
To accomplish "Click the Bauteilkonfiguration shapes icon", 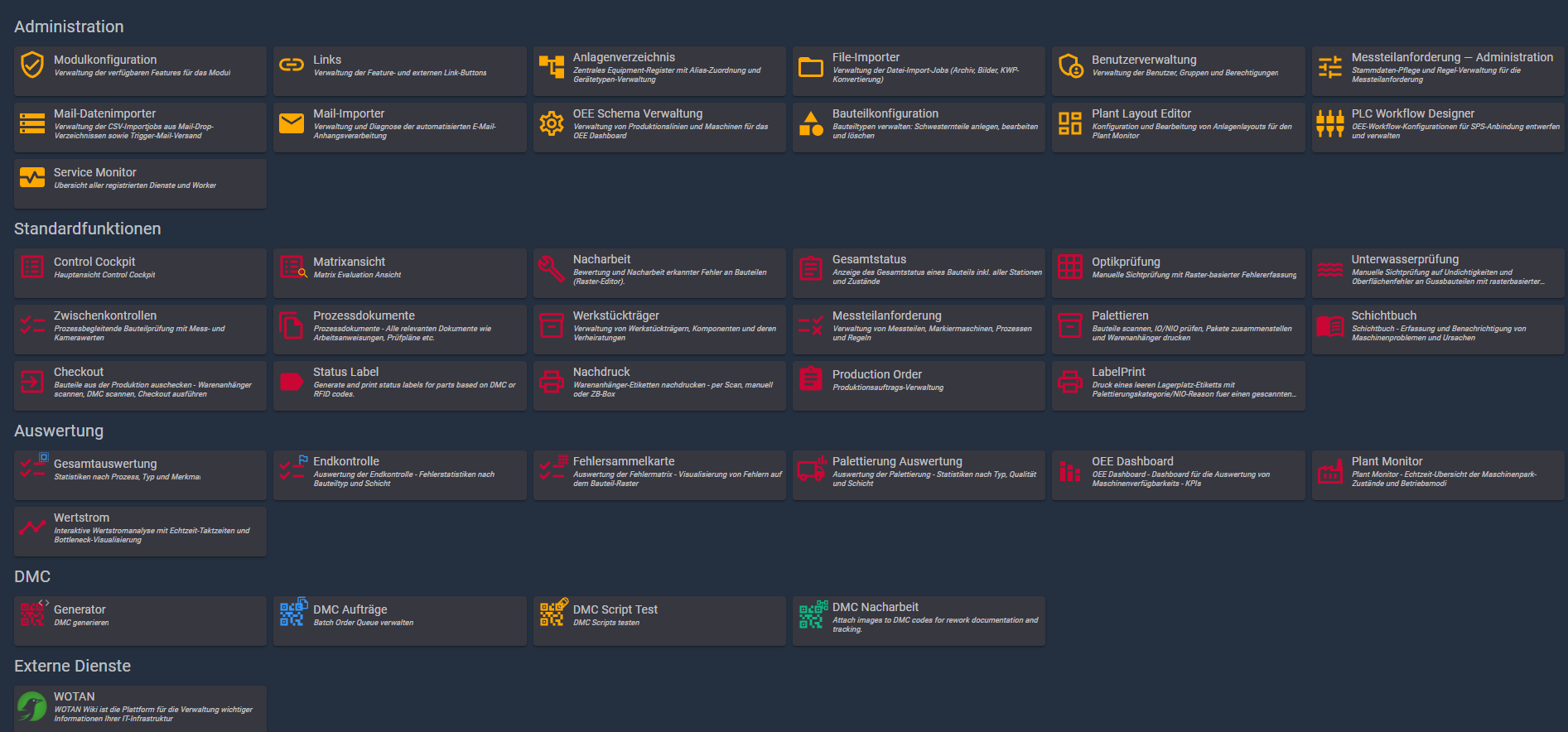I will pos(811,123).
